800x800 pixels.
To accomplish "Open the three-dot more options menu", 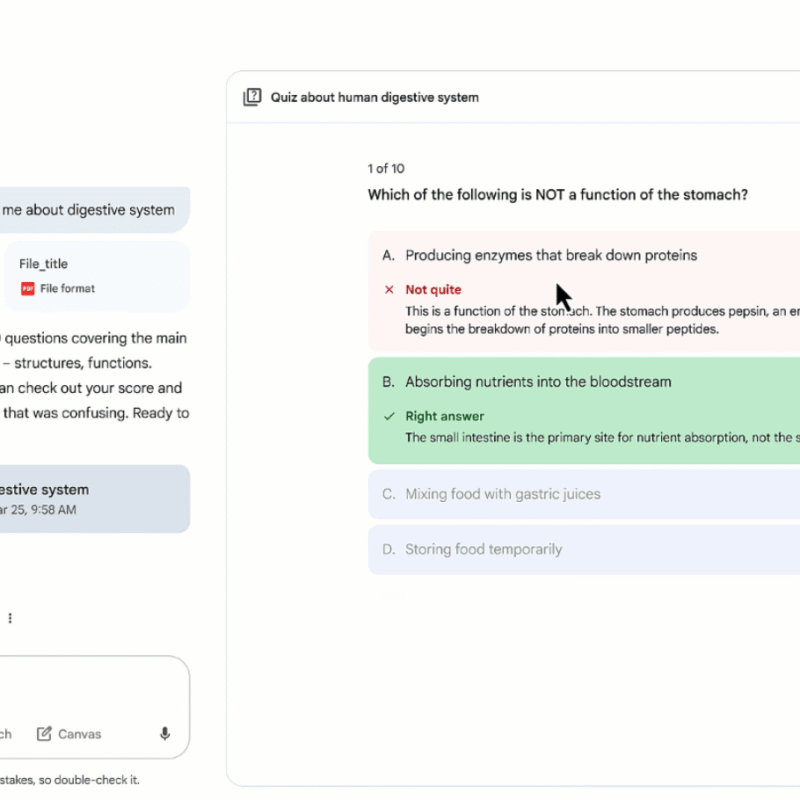I will point(10,618).
